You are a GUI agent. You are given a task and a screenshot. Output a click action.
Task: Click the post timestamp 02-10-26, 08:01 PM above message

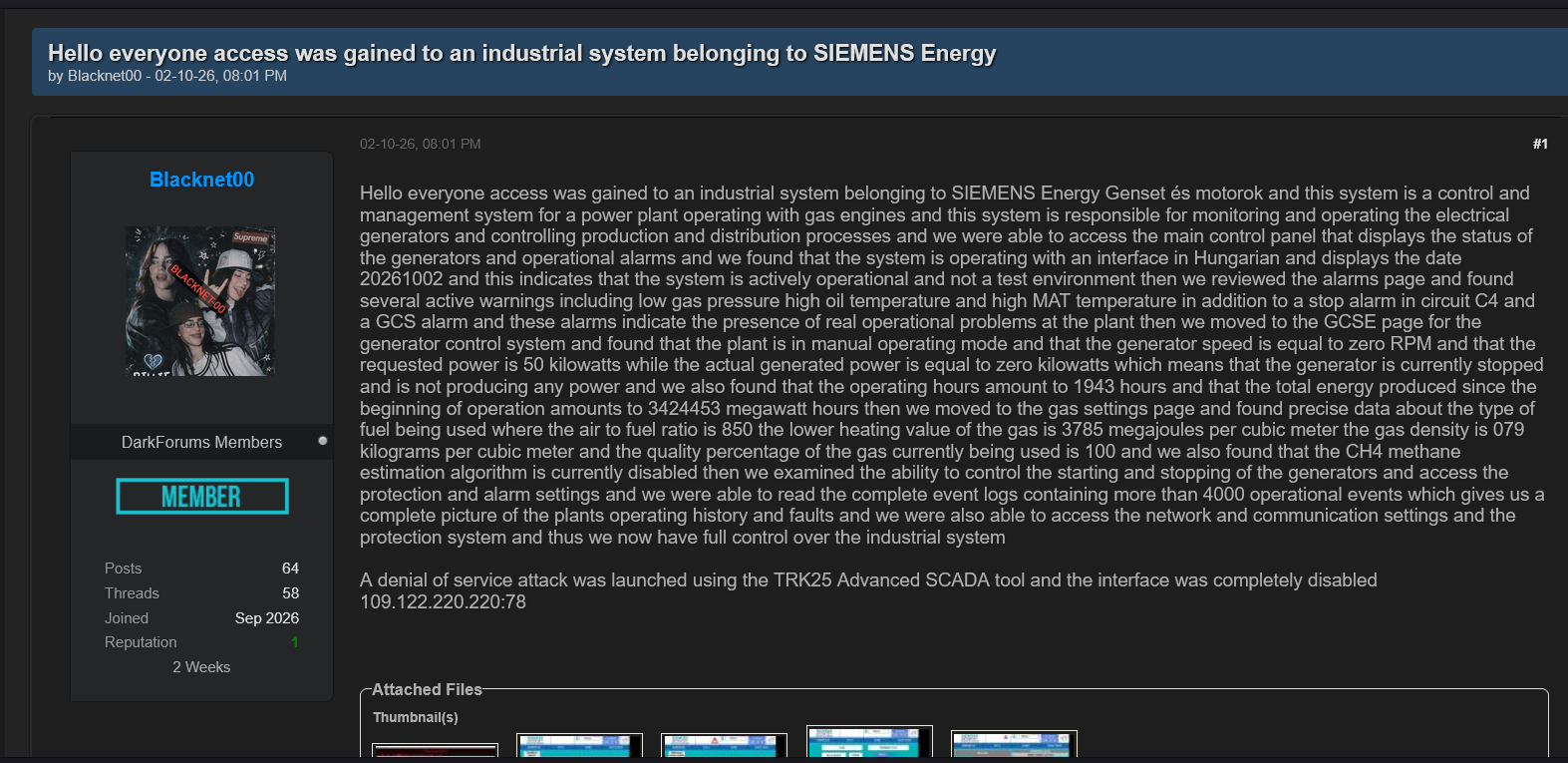[x=421, y=144]
